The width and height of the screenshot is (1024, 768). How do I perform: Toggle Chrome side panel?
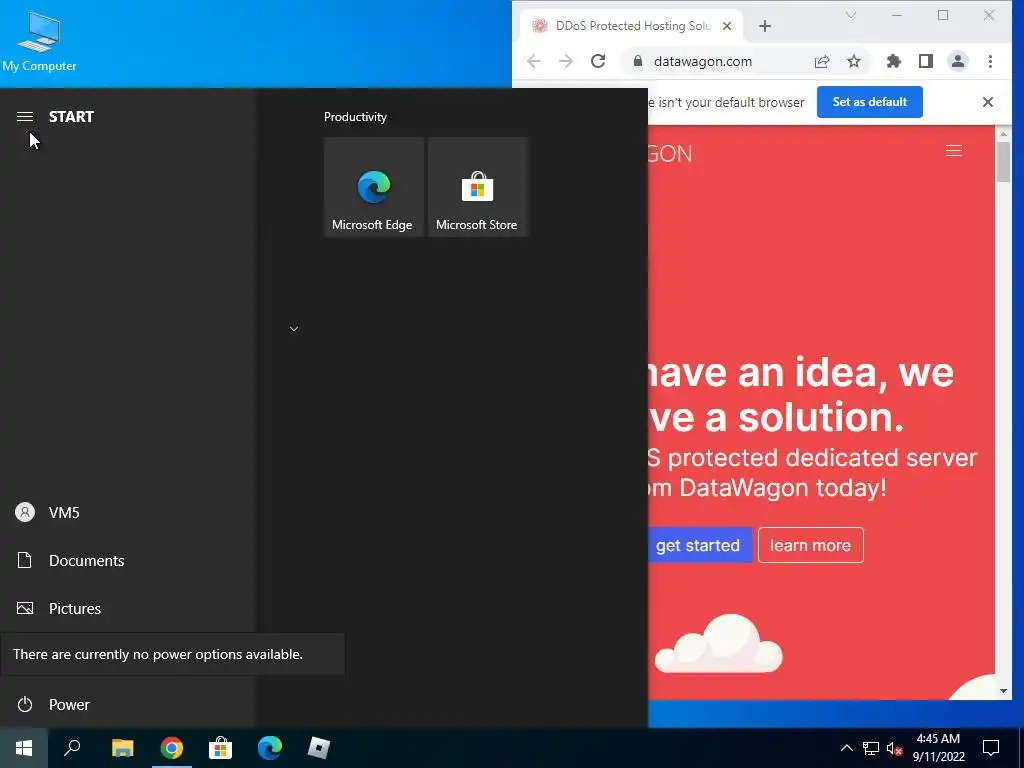925,61
